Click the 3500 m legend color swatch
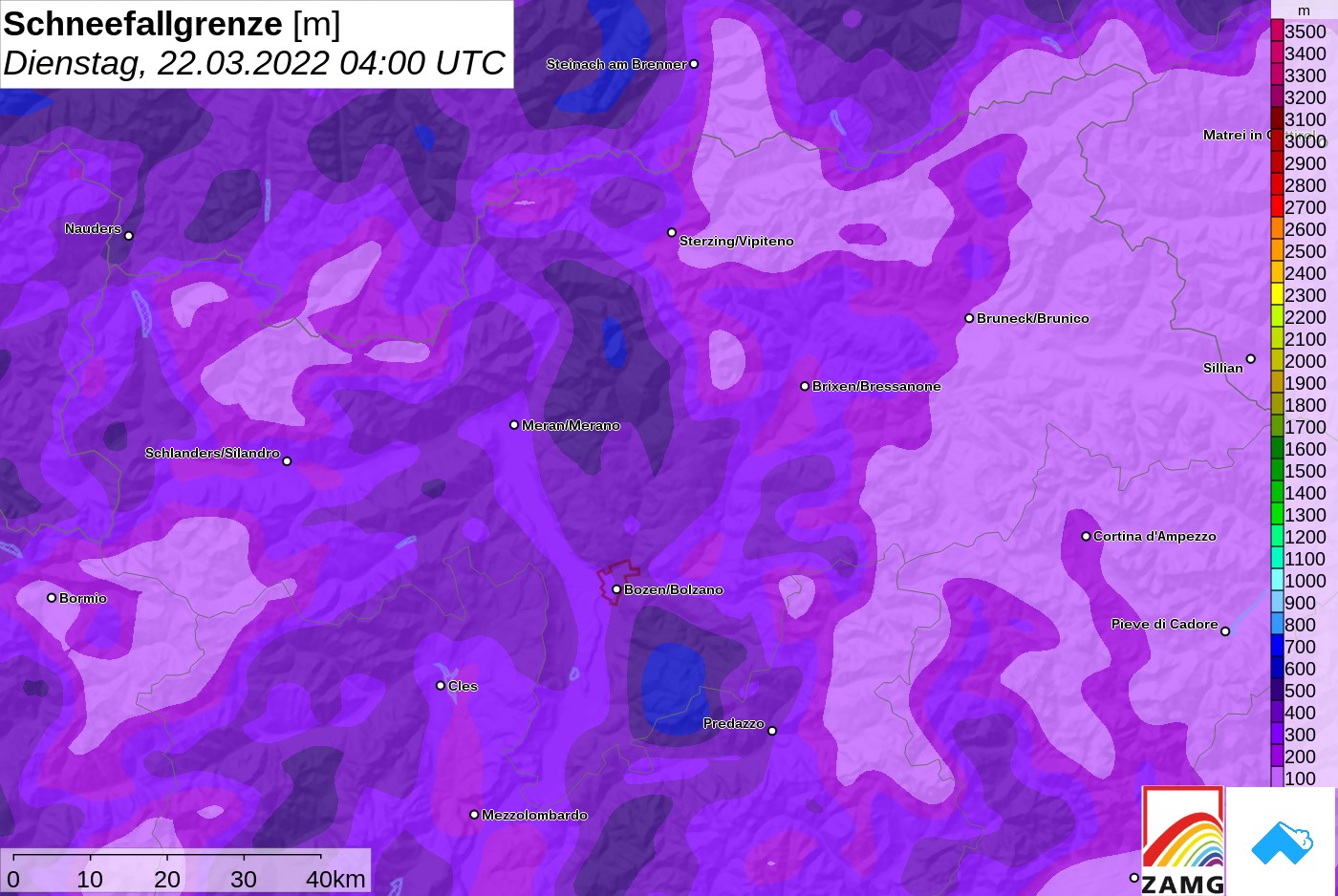Image resolution: width=1338 pixels, height=896 pixels. click(1277, 31)
